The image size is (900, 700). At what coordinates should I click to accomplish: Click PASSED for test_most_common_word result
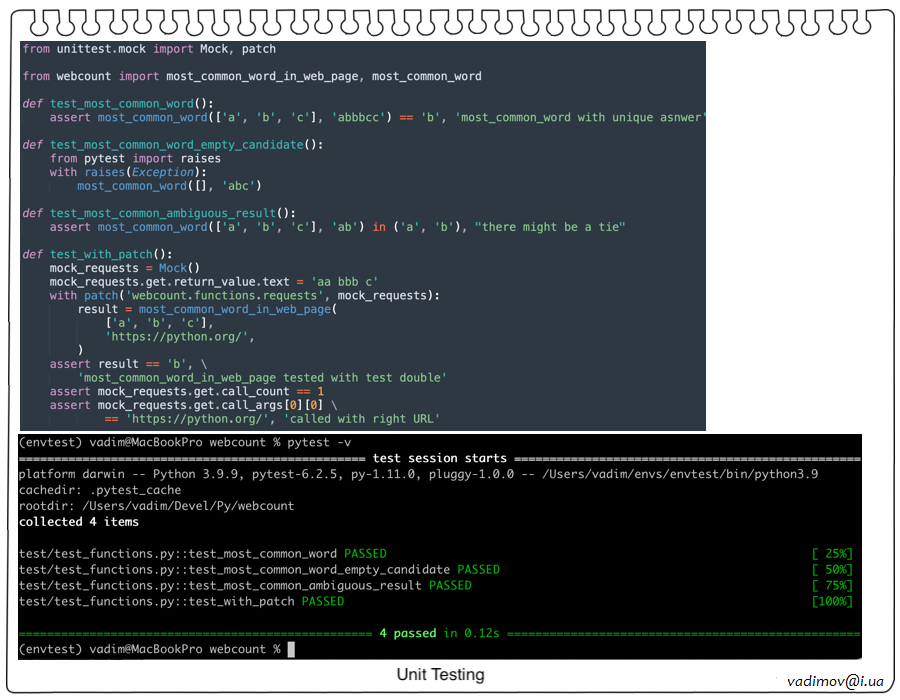366,554
